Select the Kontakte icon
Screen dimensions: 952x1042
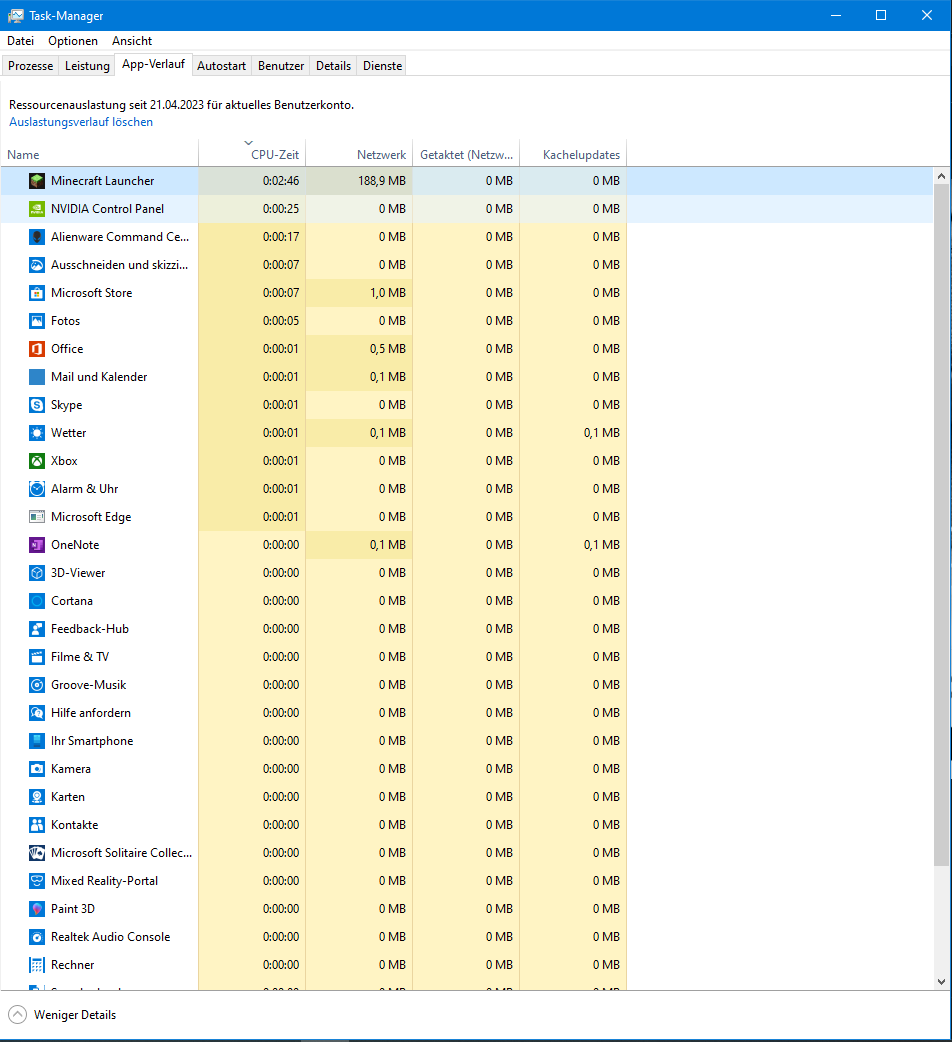pos(37,825)
